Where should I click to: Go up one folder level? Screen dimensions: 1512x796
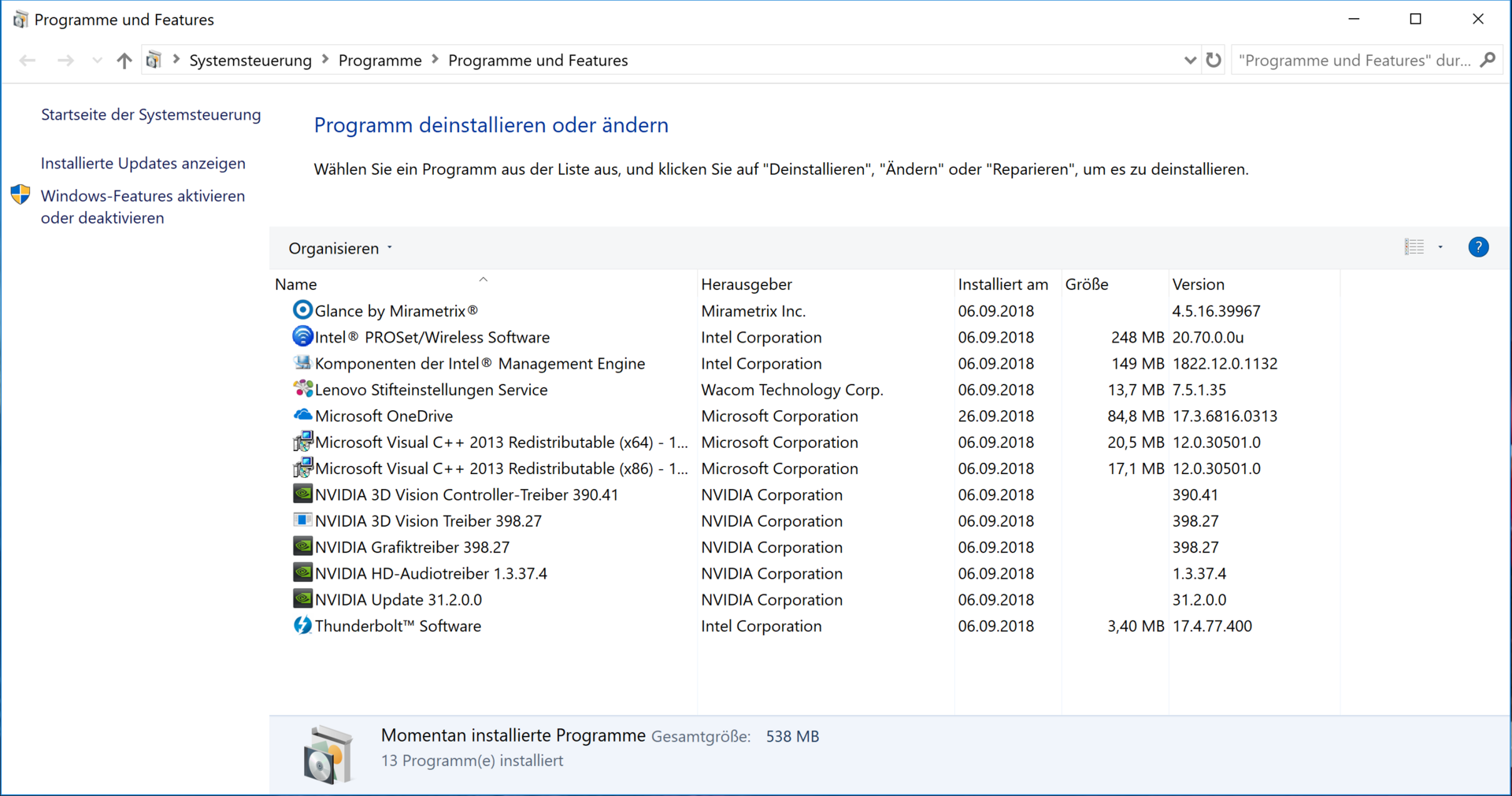click(x=124, y=61)
